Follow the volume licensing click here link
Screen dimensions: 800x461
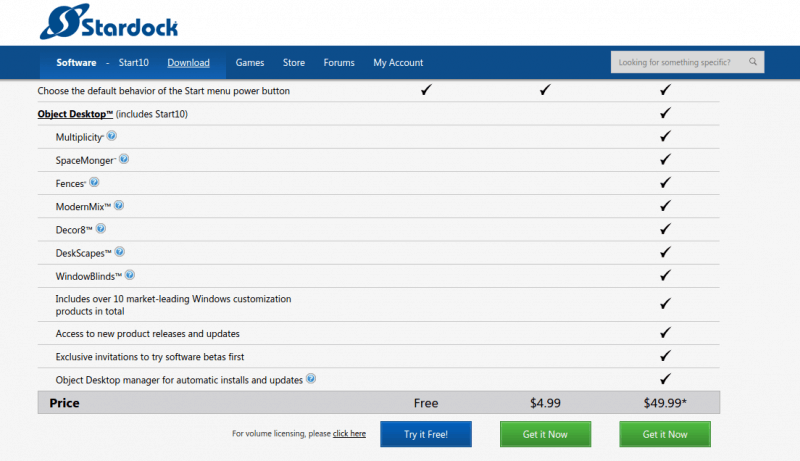349,434
